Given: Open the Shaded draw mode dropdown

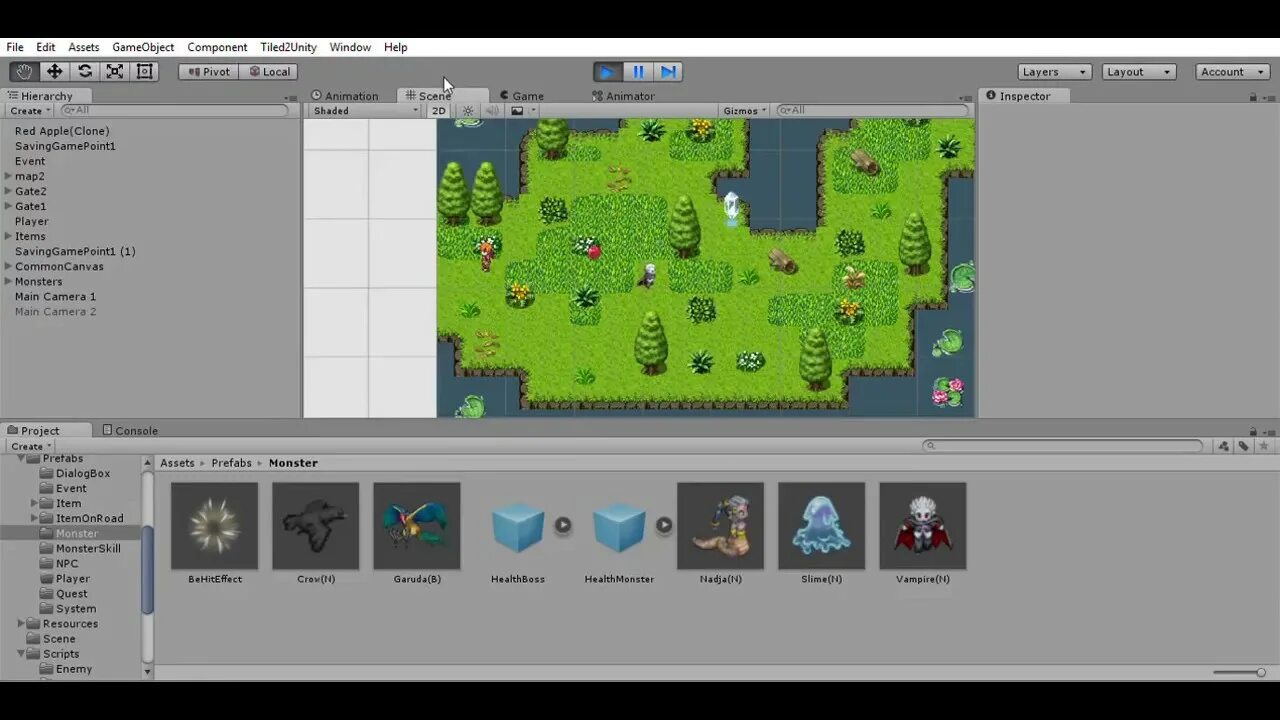Looking at the screenshot, I should coord(366,111).
